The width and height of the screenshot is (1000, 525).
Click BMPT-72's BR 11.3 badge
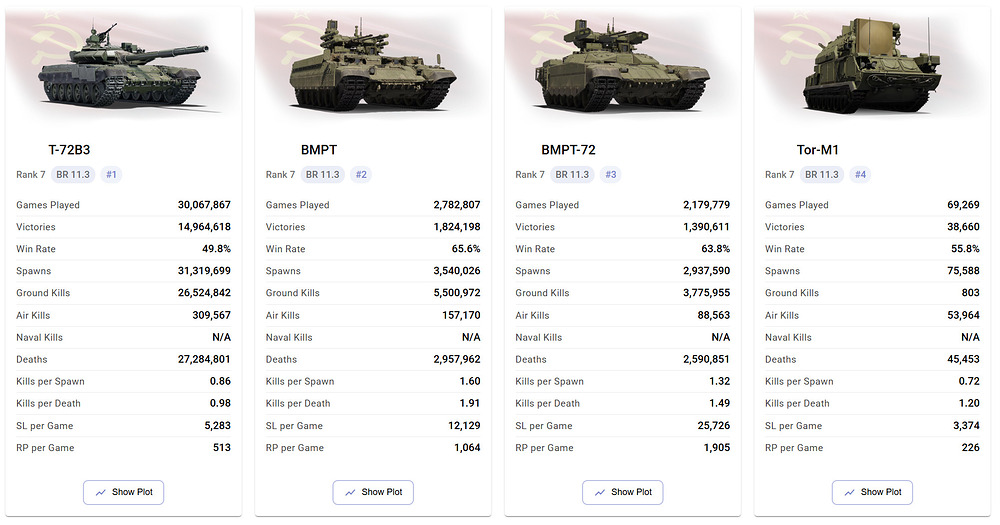pos(572,175)
